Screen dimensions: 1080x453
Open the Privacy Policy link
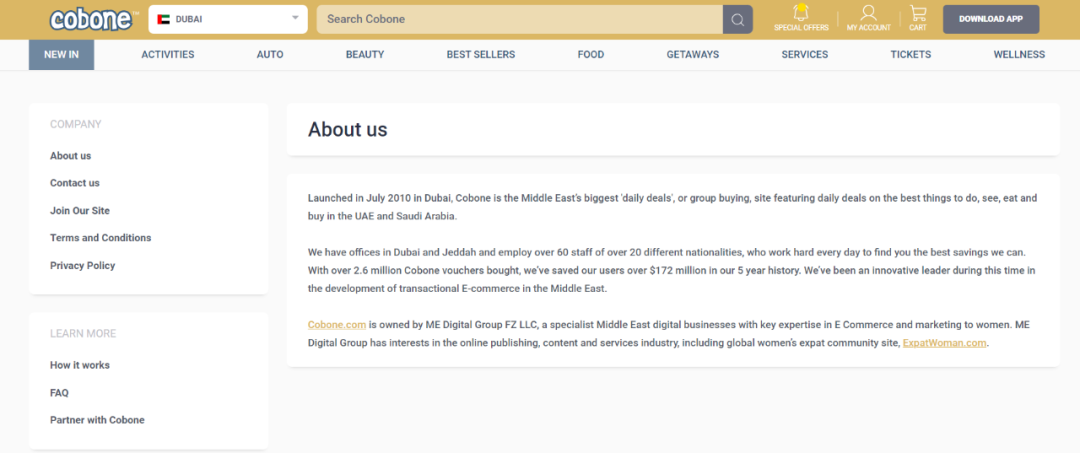[83, 266]
